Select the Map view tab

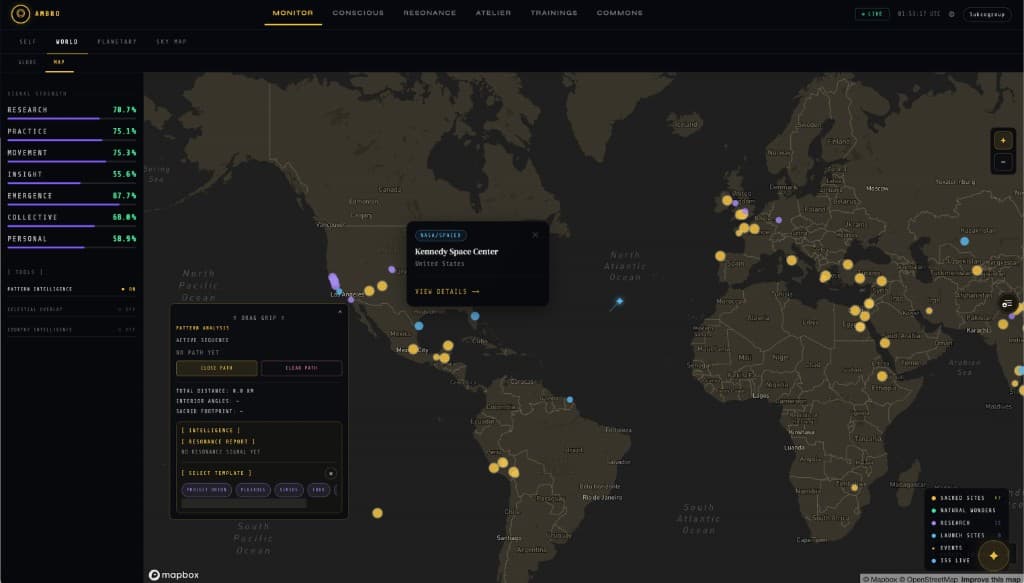59,62
